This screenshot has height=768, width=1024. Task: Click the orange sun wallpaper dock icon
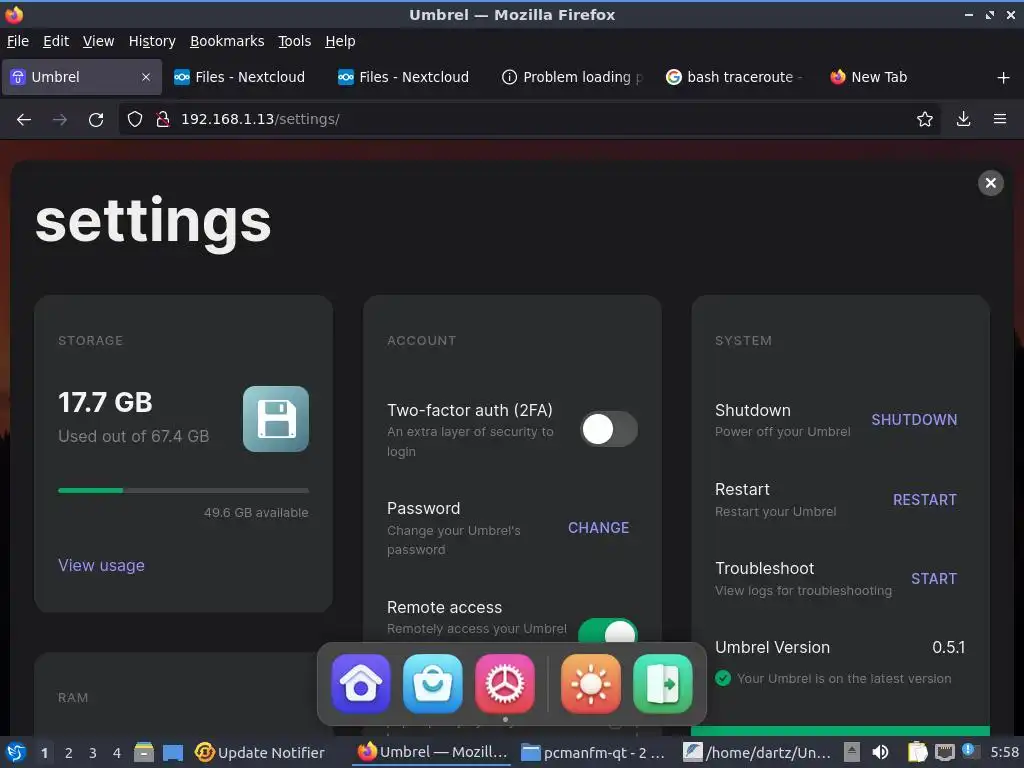click(x=590, y=684)
